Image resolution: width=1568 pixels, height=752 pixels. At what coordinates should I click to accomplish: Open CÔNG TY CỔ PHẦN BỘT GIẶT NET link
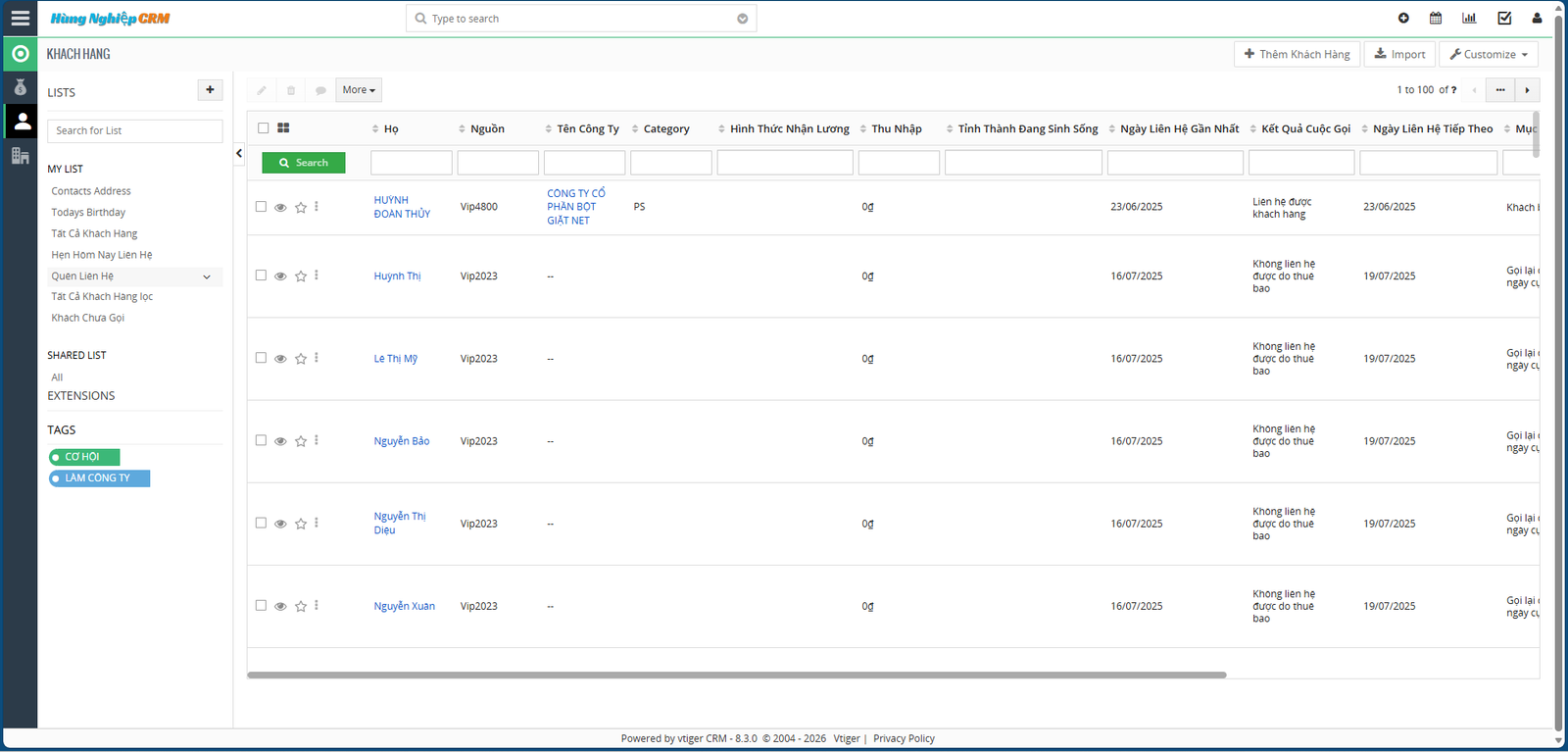pos(576,207)
